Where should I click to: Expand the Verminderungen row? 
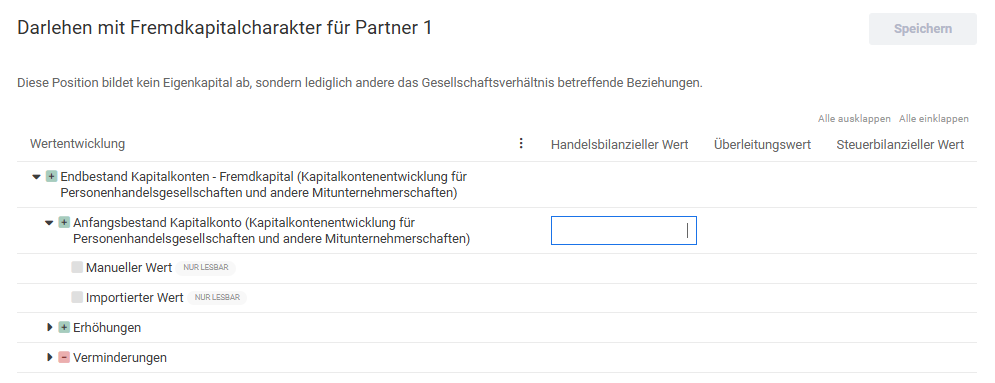coord(49,357)
